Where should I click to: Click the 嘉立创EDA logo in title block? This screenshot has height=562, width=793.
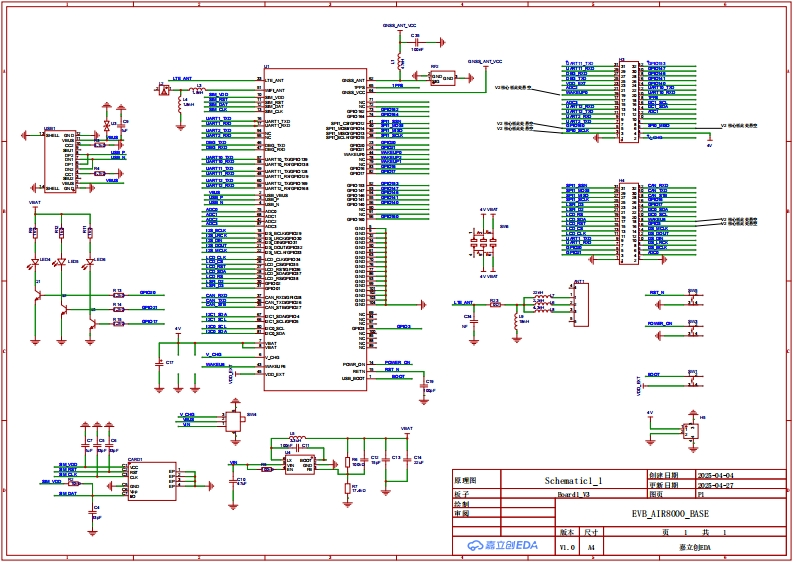click(x=504, y=544)
